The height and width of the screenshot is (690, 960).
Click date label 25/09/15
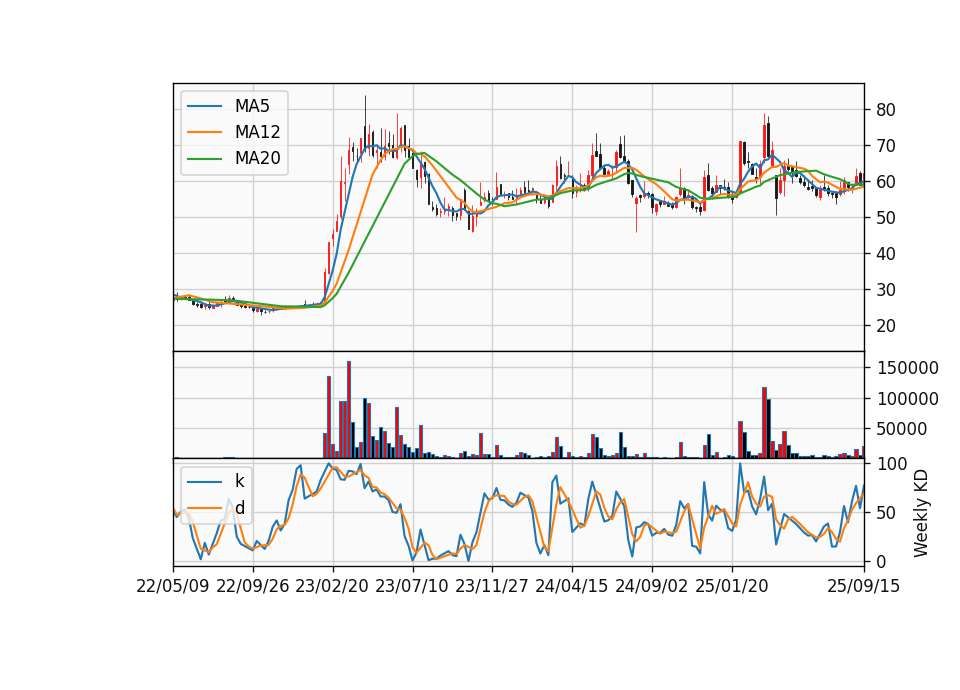tap(864, 586)
